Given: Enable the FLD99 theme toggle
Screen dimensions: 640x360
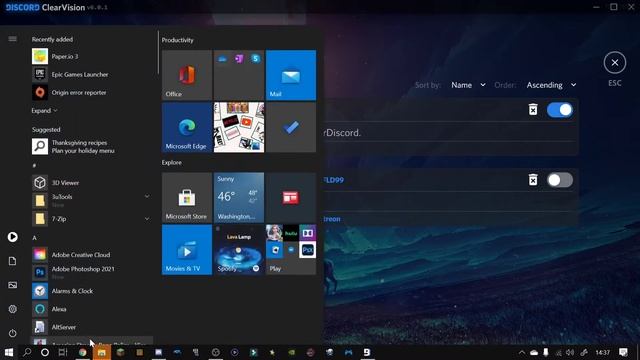Looking at the screenshot, I should click(560, 180).
